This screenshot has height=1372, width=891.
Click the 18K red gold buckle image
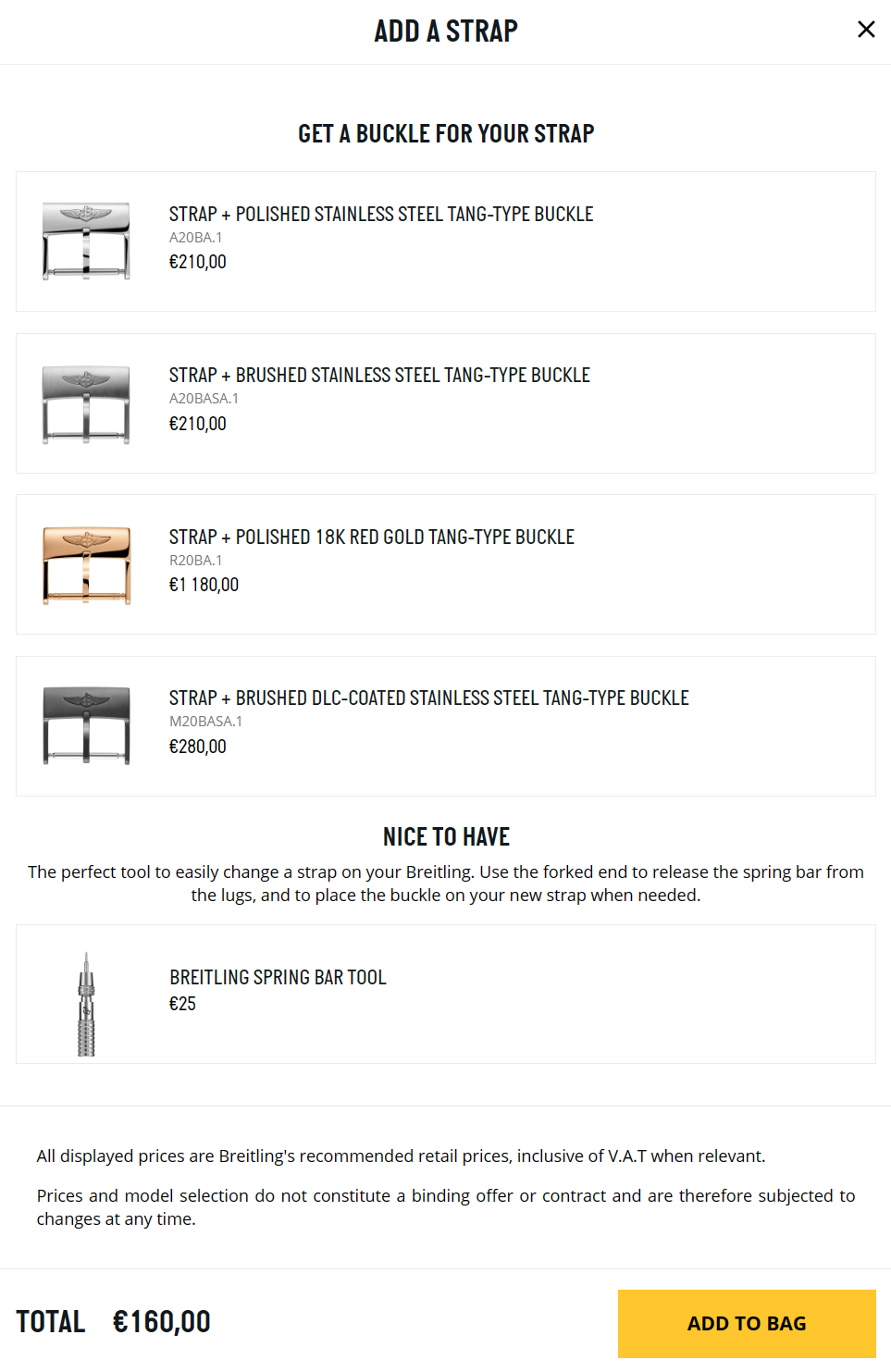[x=87, y=565]
